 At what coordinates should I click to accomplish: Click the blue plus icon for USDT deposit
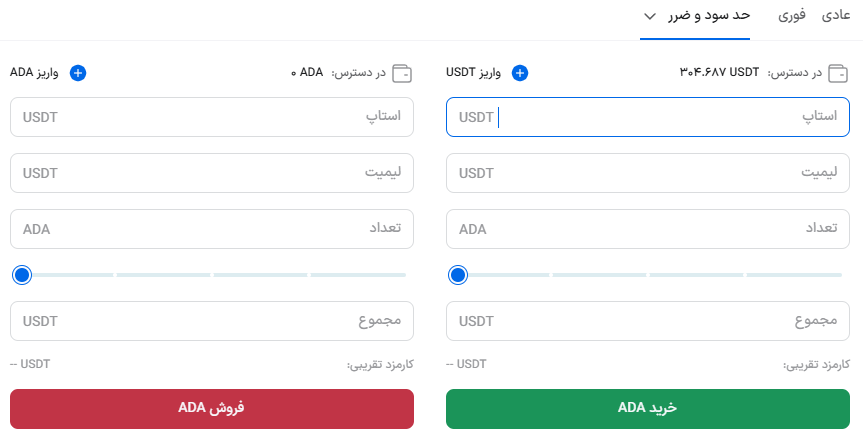519,73
